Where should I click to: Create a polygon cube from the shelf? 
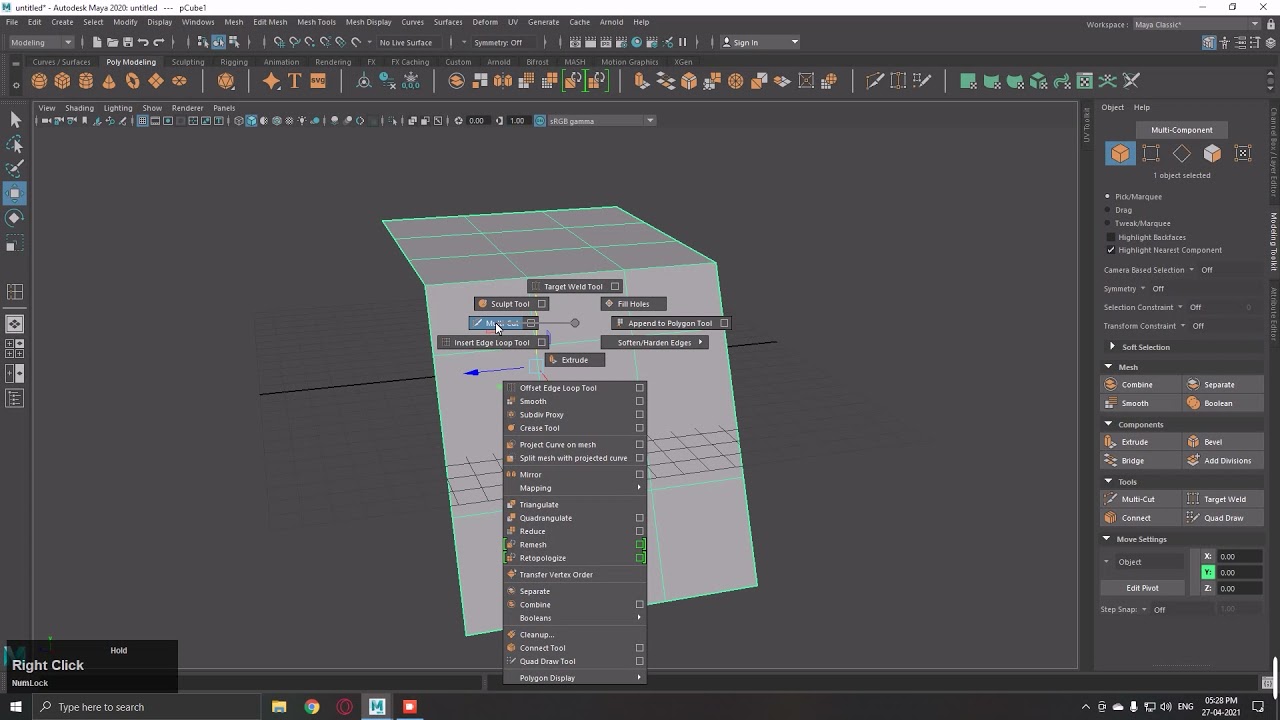point(62,81)
